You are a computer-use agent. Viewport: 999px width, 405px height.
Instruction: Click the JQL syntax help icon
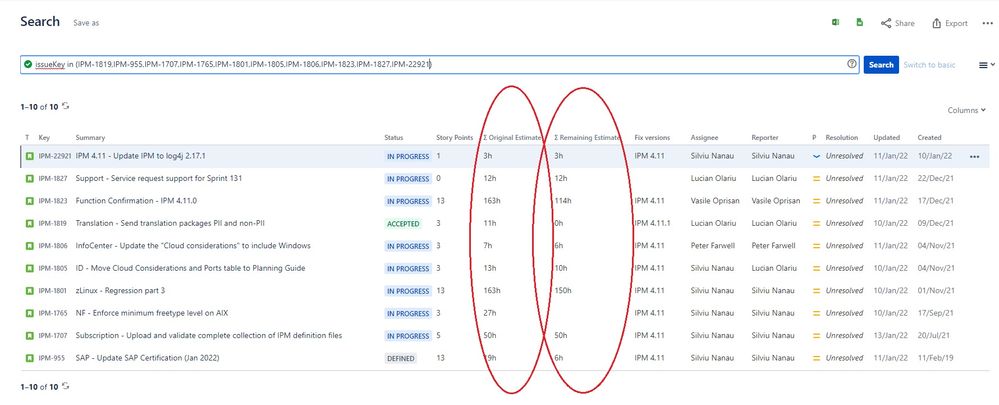pos(852,64)
